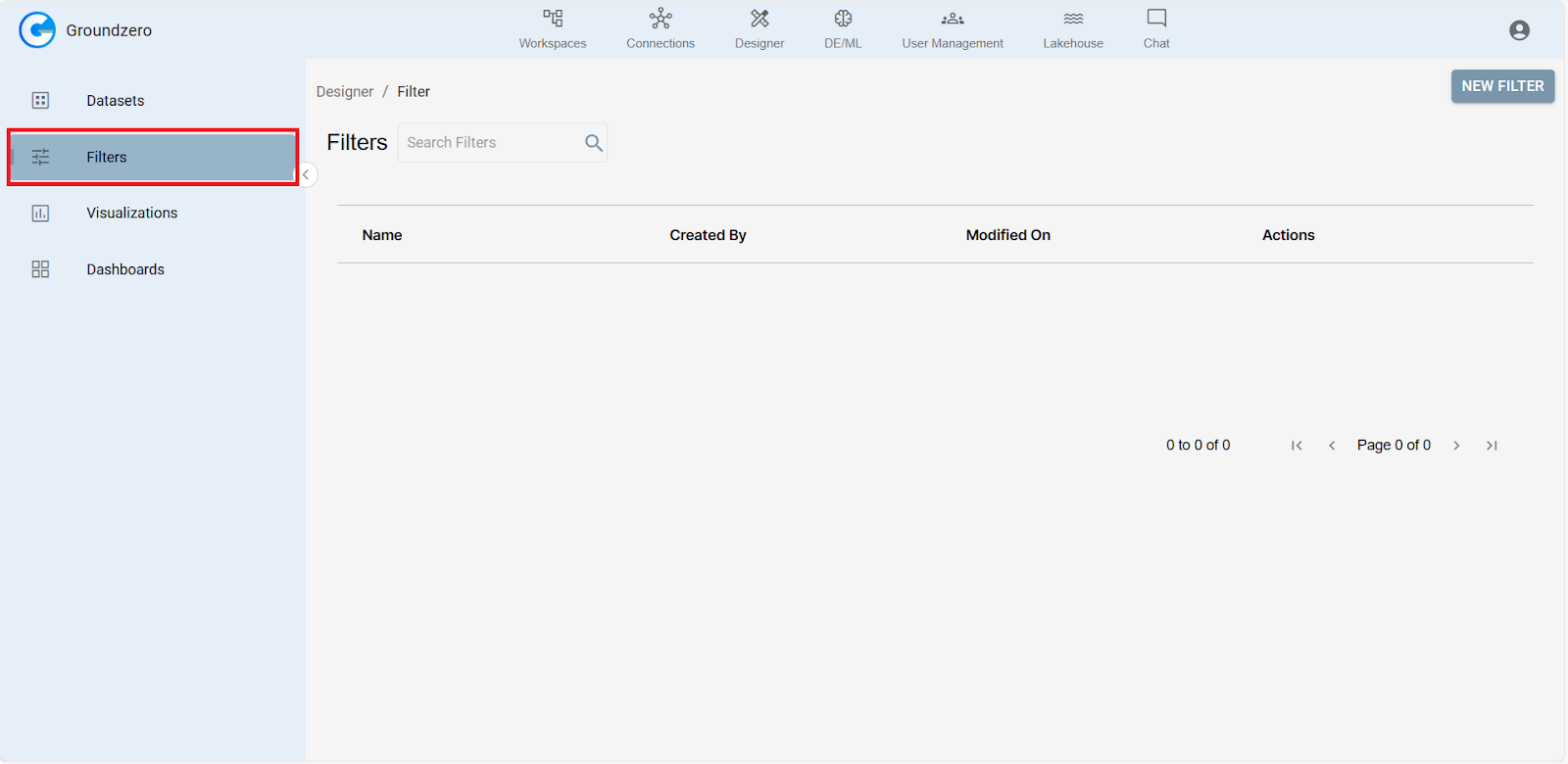This screenshot has width=1568, height=764.
Task: Go to the next page of filters
Action: (1456, 446)
